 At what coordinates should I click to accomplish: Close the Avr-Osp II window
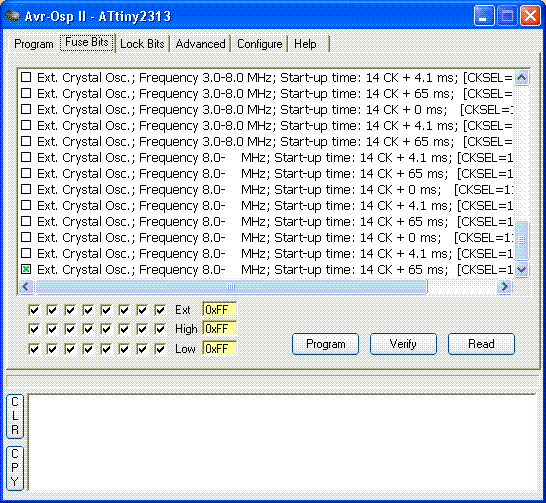coord(530,16)
